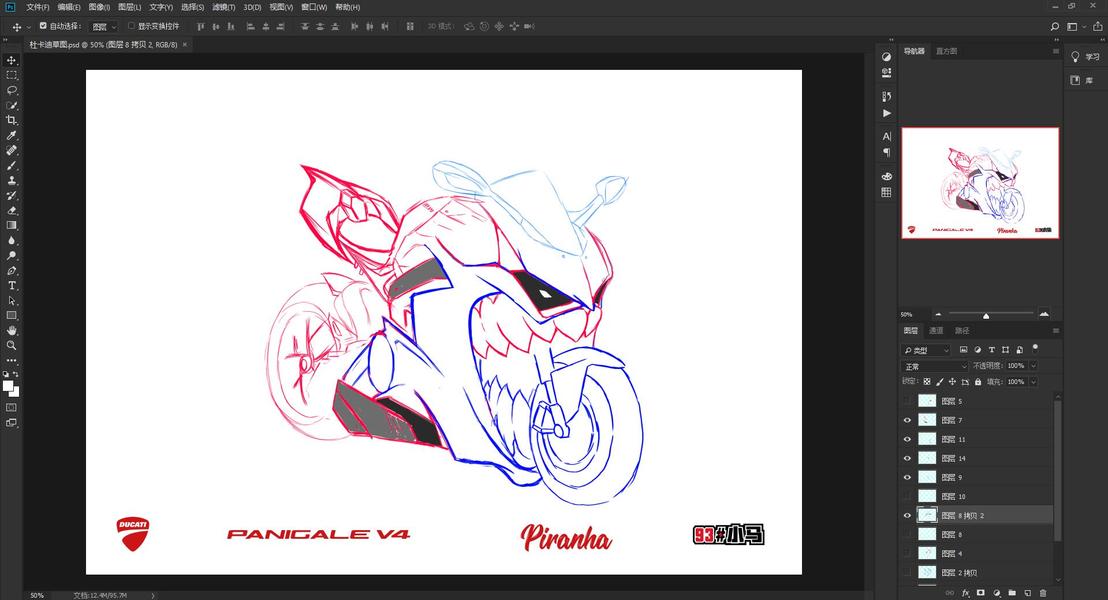Add new adjustment layer from bottom bar
Viewport: 1108px width, 600px height.
coord(996,593)
